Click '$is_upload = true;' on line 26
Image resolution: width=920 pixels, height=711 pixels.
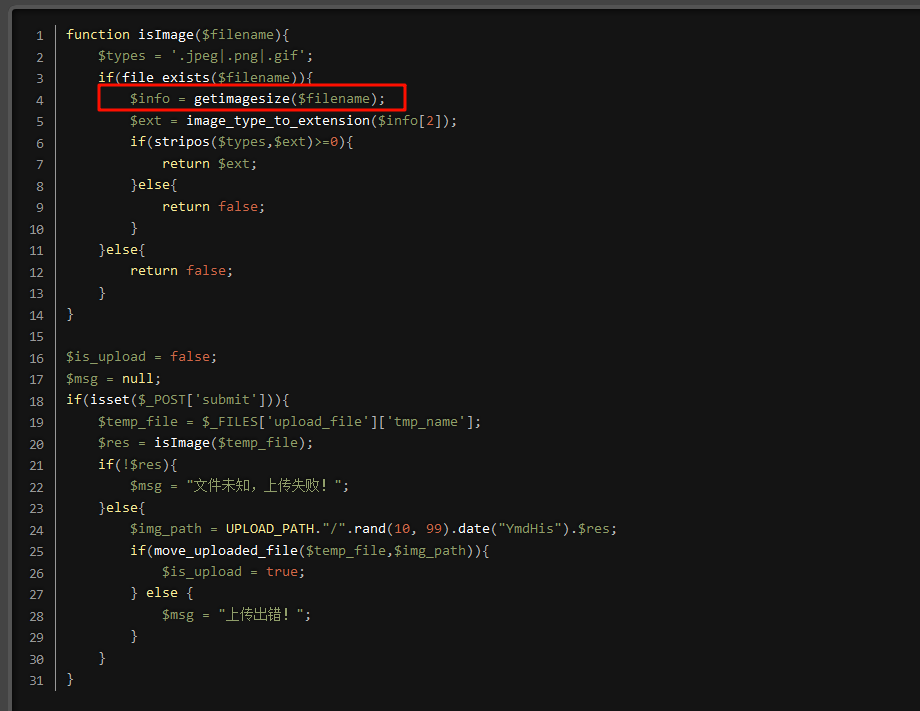(x=234, y=572)
